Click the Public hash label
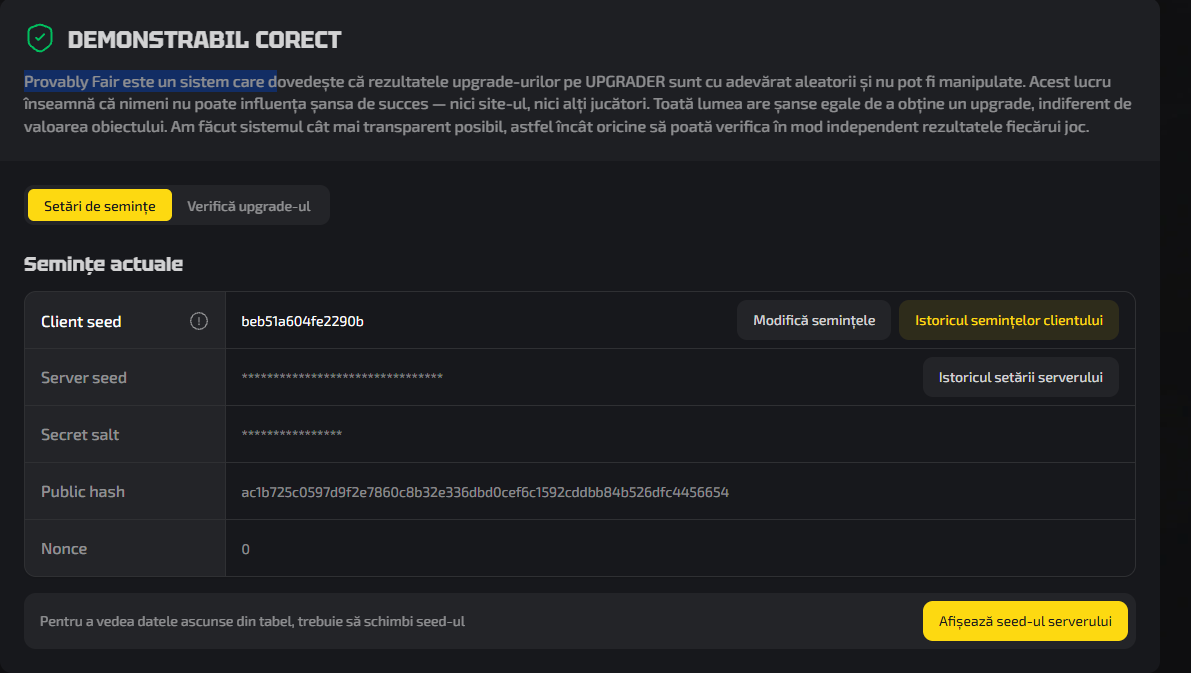The width and height of the screenshot is (1191, 673). pyautogui.click(x=83, y=491)
